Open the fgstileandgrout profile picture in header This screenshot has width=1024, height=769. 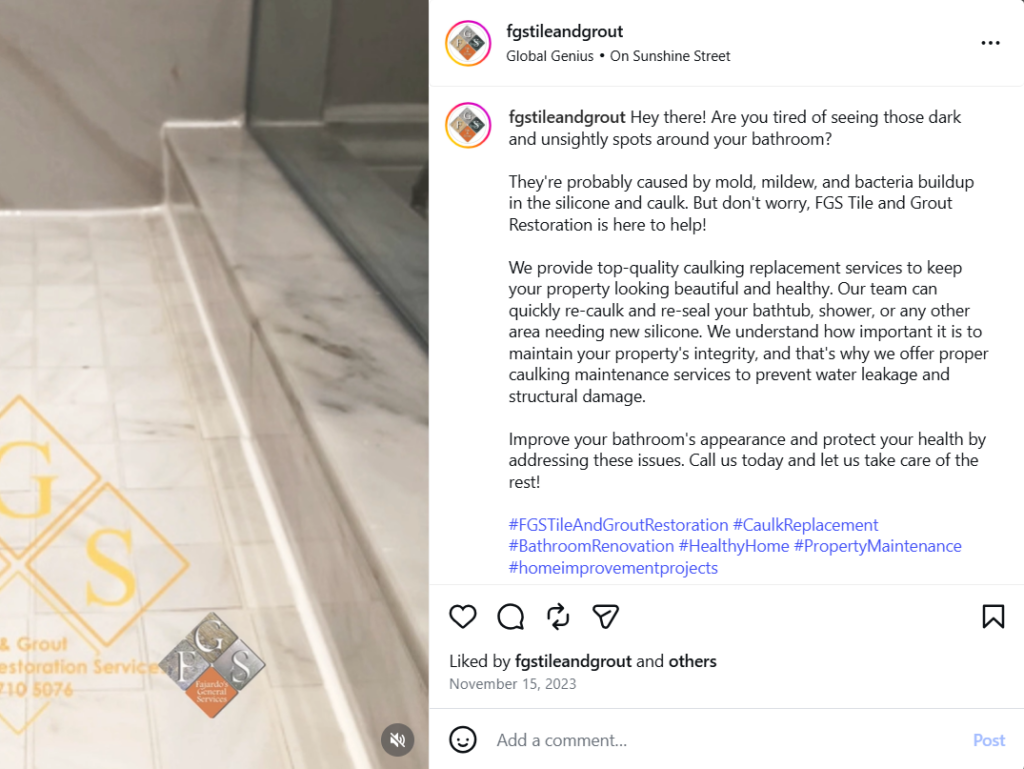coord(468,43)
